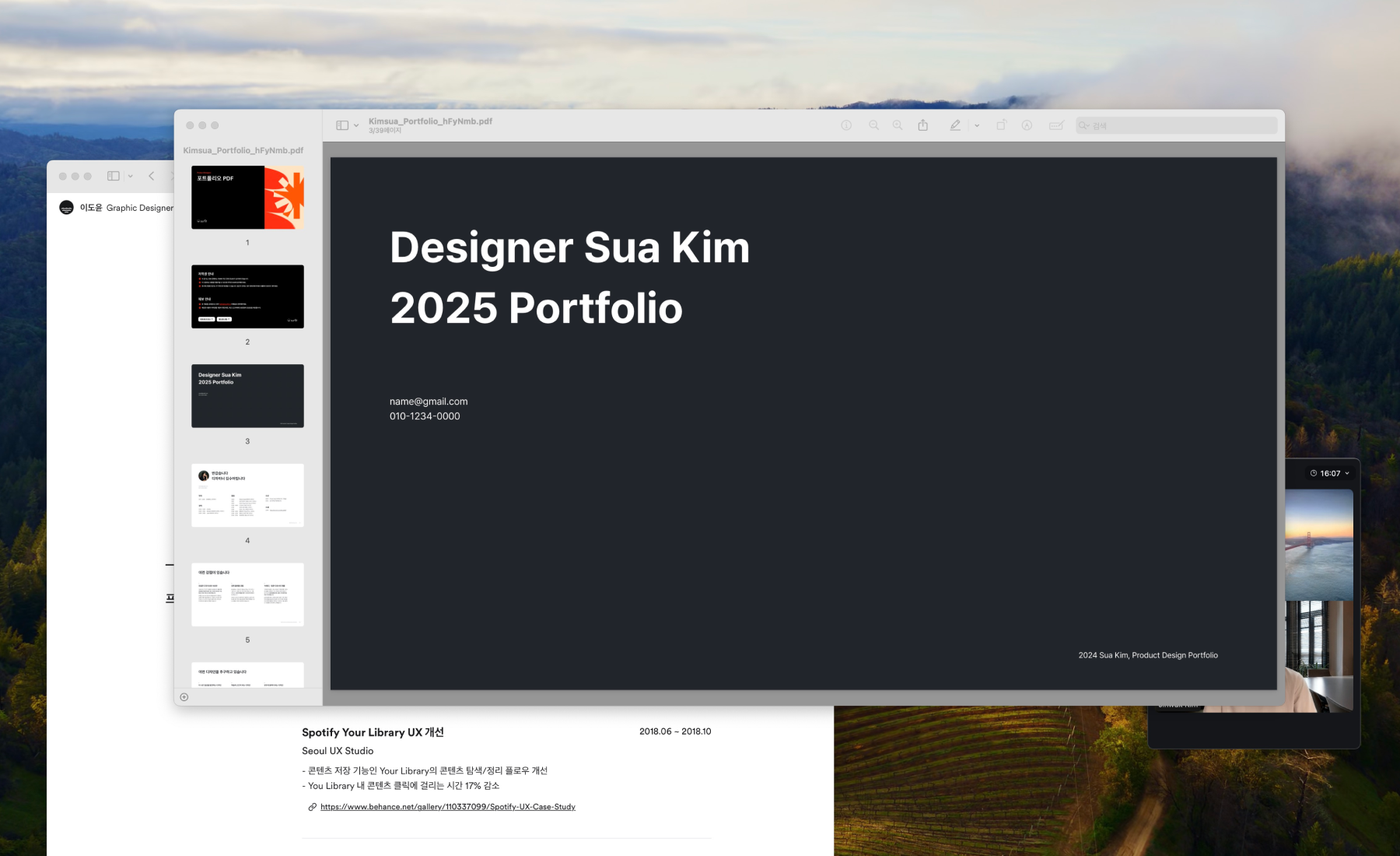
Task: Go back in the background browser window
Action: [x=152, y=176]
